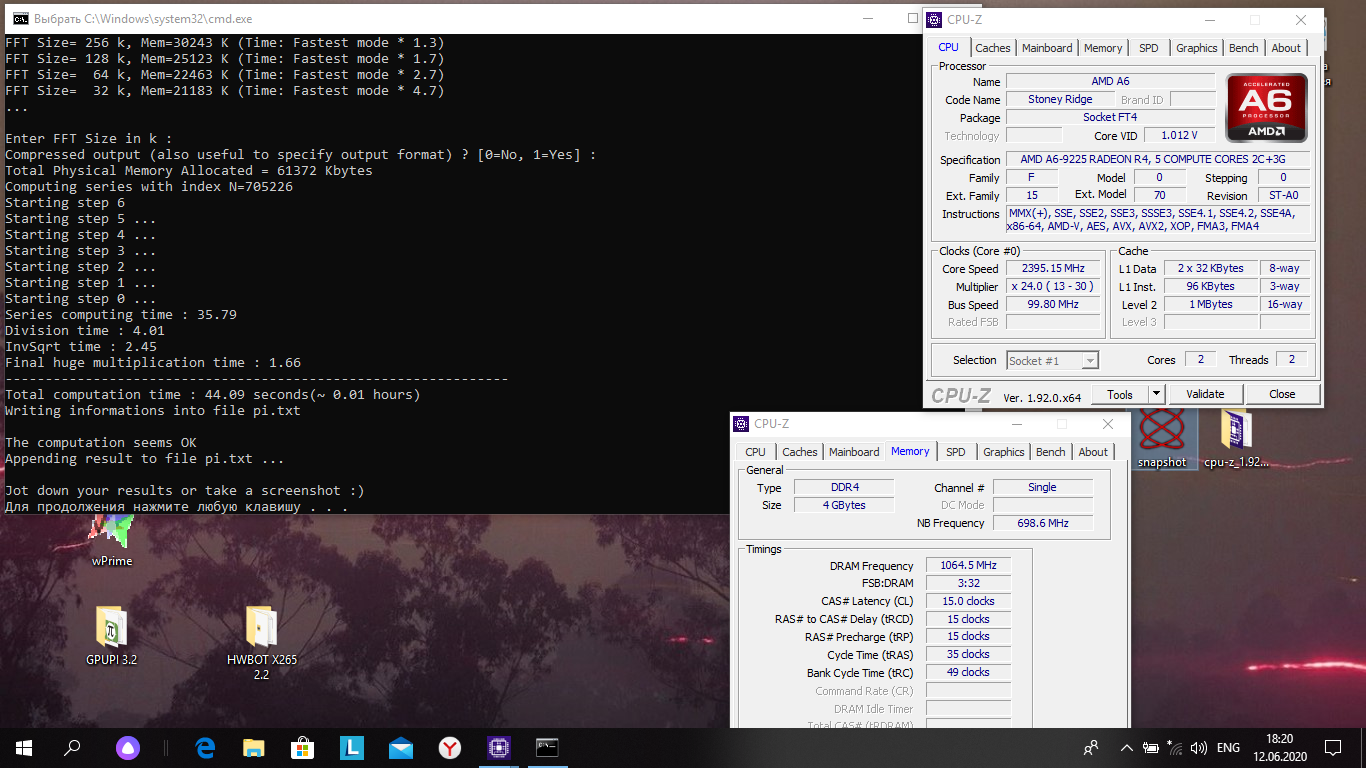Open Bench tab in lower CPU-Z window
Screen dimensions: 1366x768
(x=1050, y=452)
